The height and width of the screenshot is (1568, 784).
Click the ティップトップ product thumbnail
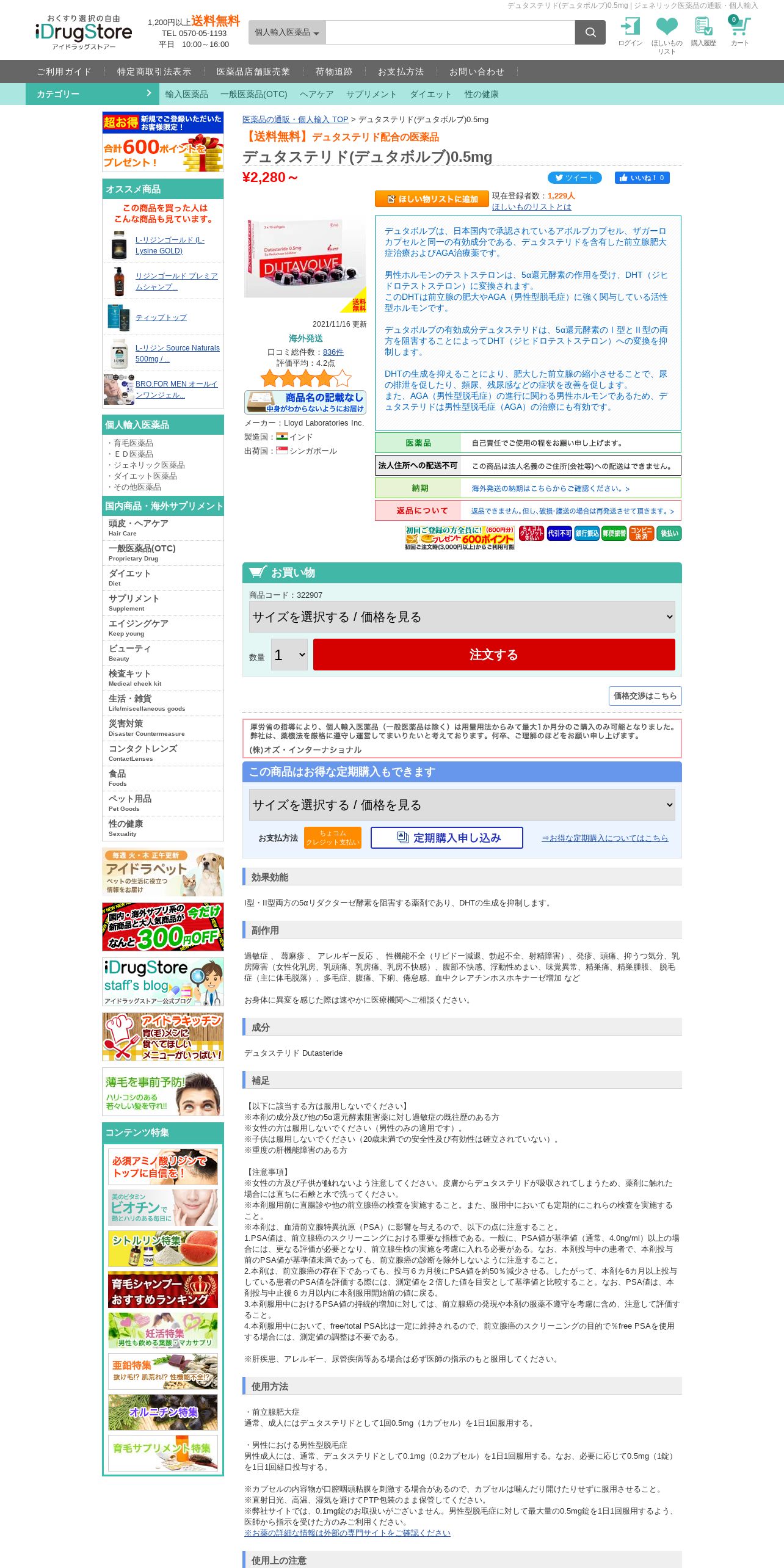click(119, 318)
